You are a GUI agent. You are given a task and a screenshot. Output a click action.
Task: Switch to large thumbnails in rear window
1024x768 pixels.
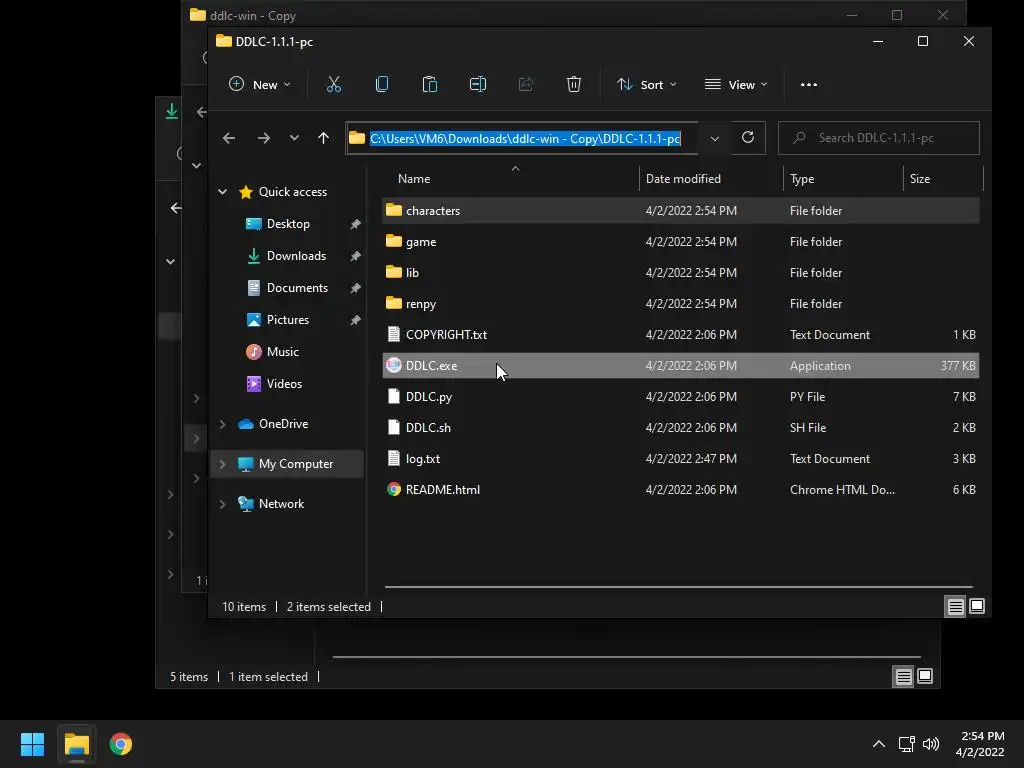[925, 677]
